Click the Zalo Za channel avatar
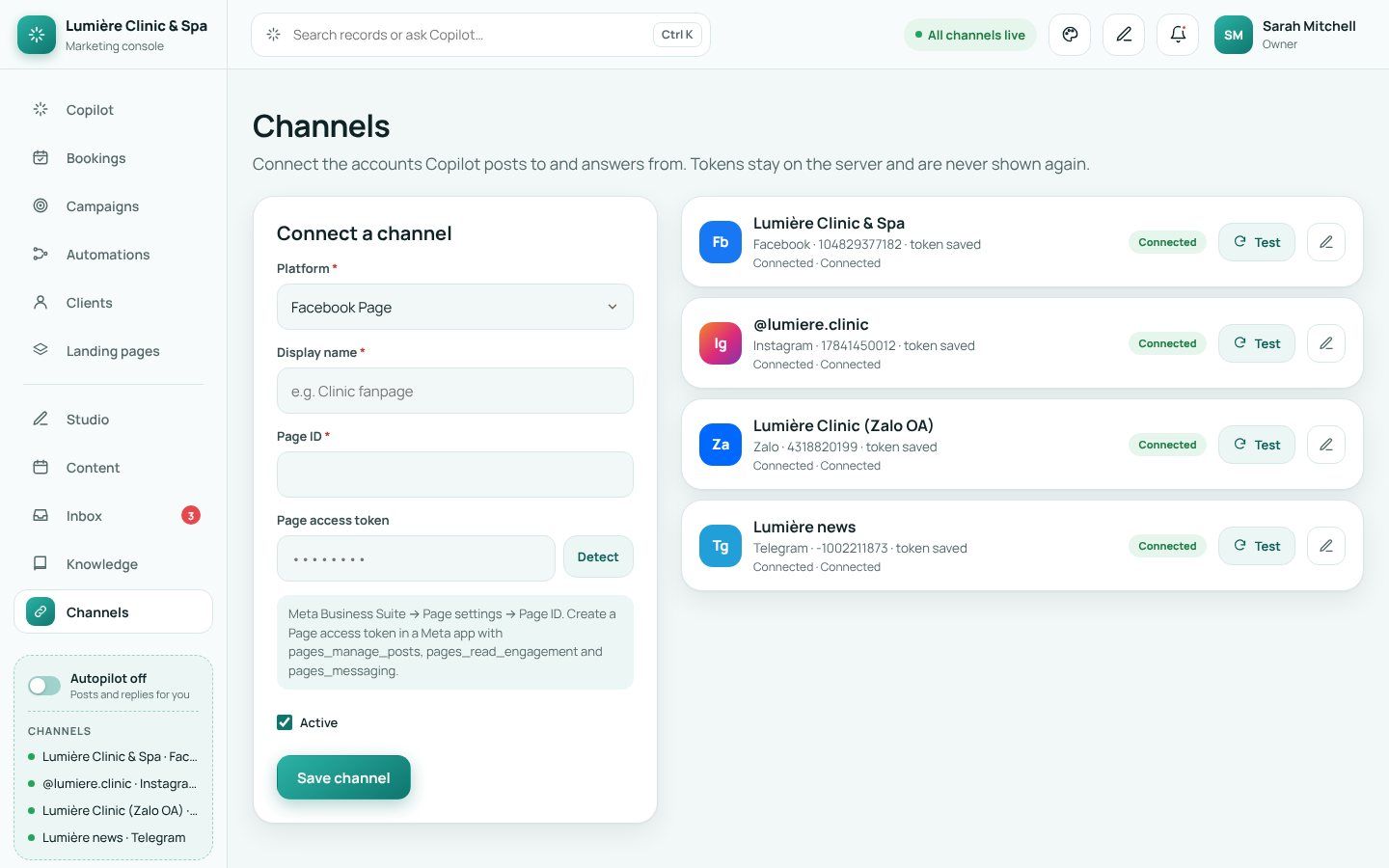This screenshot has height=868, width=1389. pos(721,445)
